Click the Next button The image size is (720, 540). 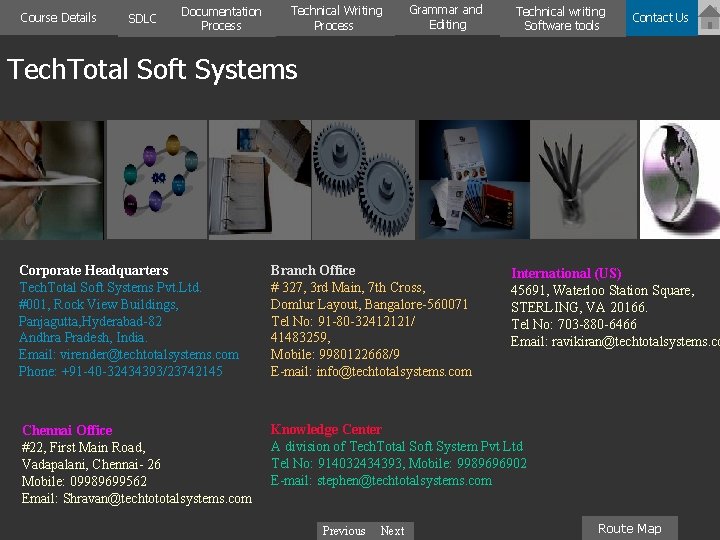point(393,531)
